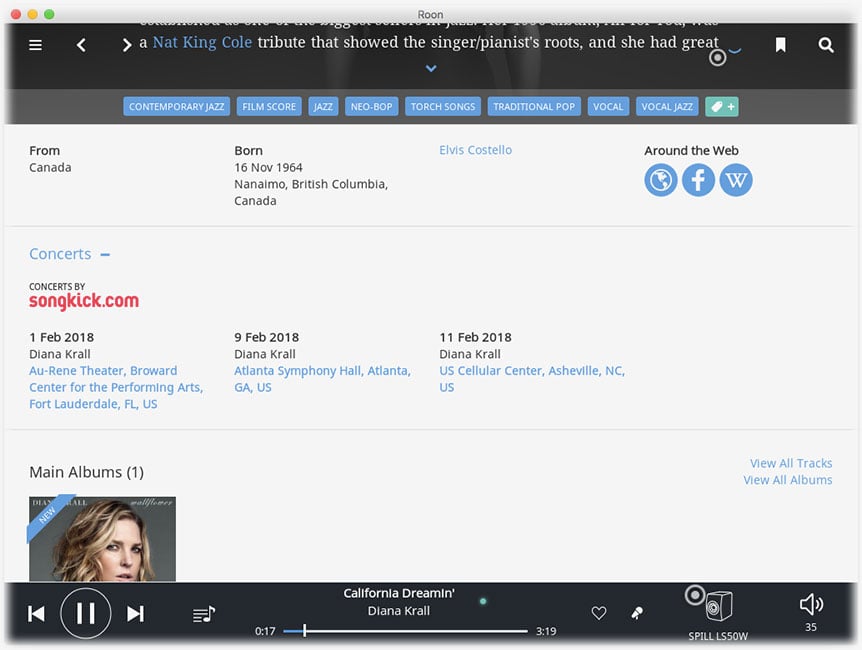Go back with the left arrow
The image size is (862, 650).
(81, 45)
